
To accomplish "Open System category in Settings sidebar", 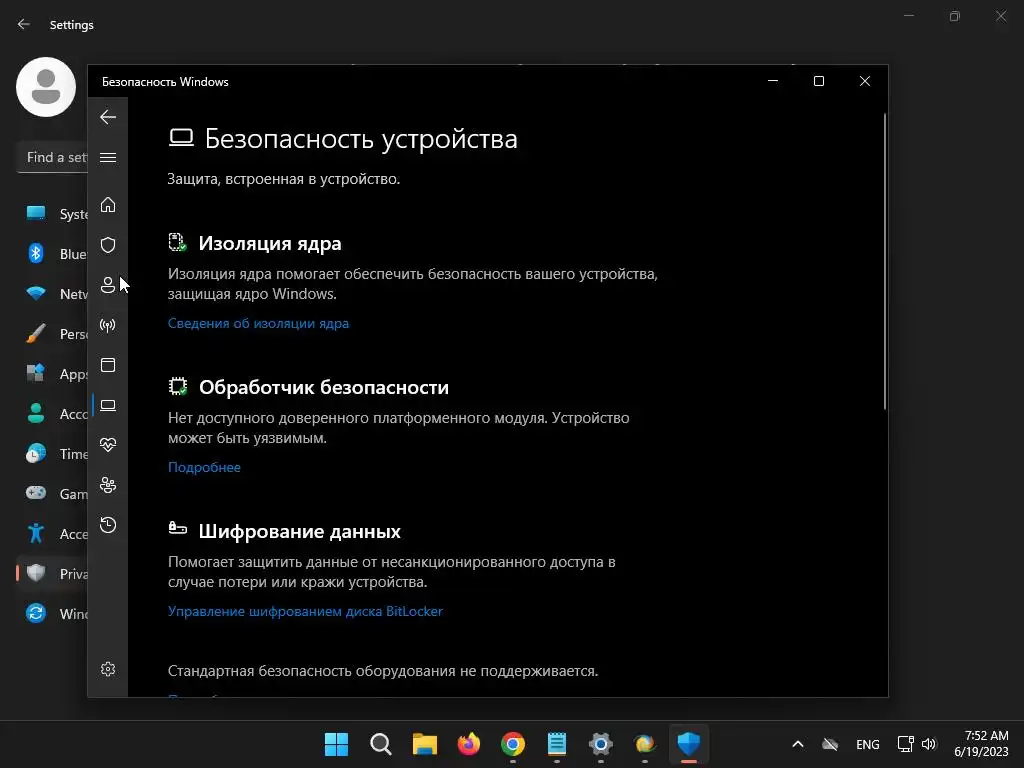I will coord(52,214).
